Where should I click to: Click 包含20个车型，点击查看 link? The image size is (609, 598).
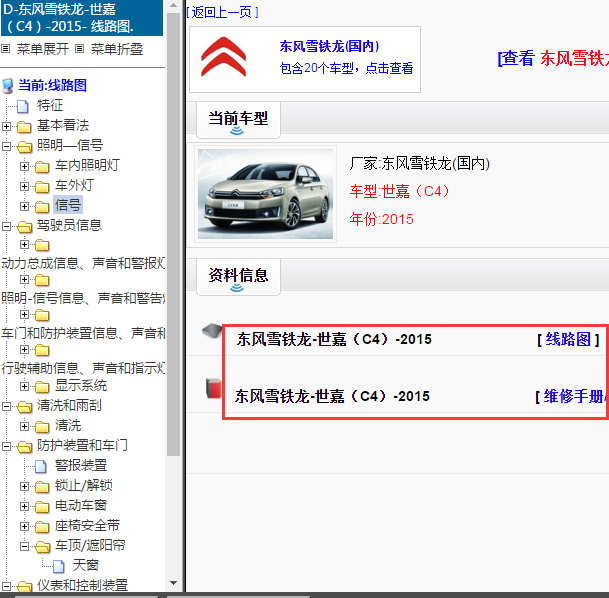[346, 68]
